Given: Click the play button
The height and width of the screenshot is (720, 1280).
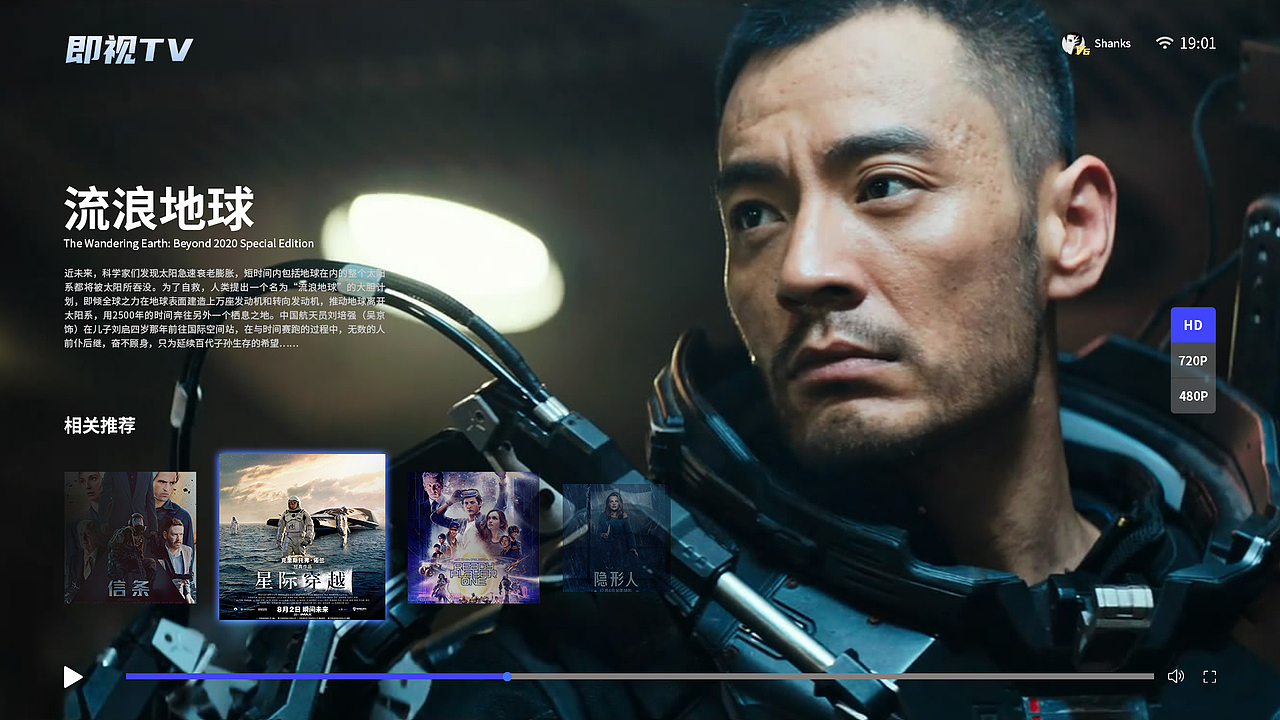Looking at the screenshot, I should point(73,677).
